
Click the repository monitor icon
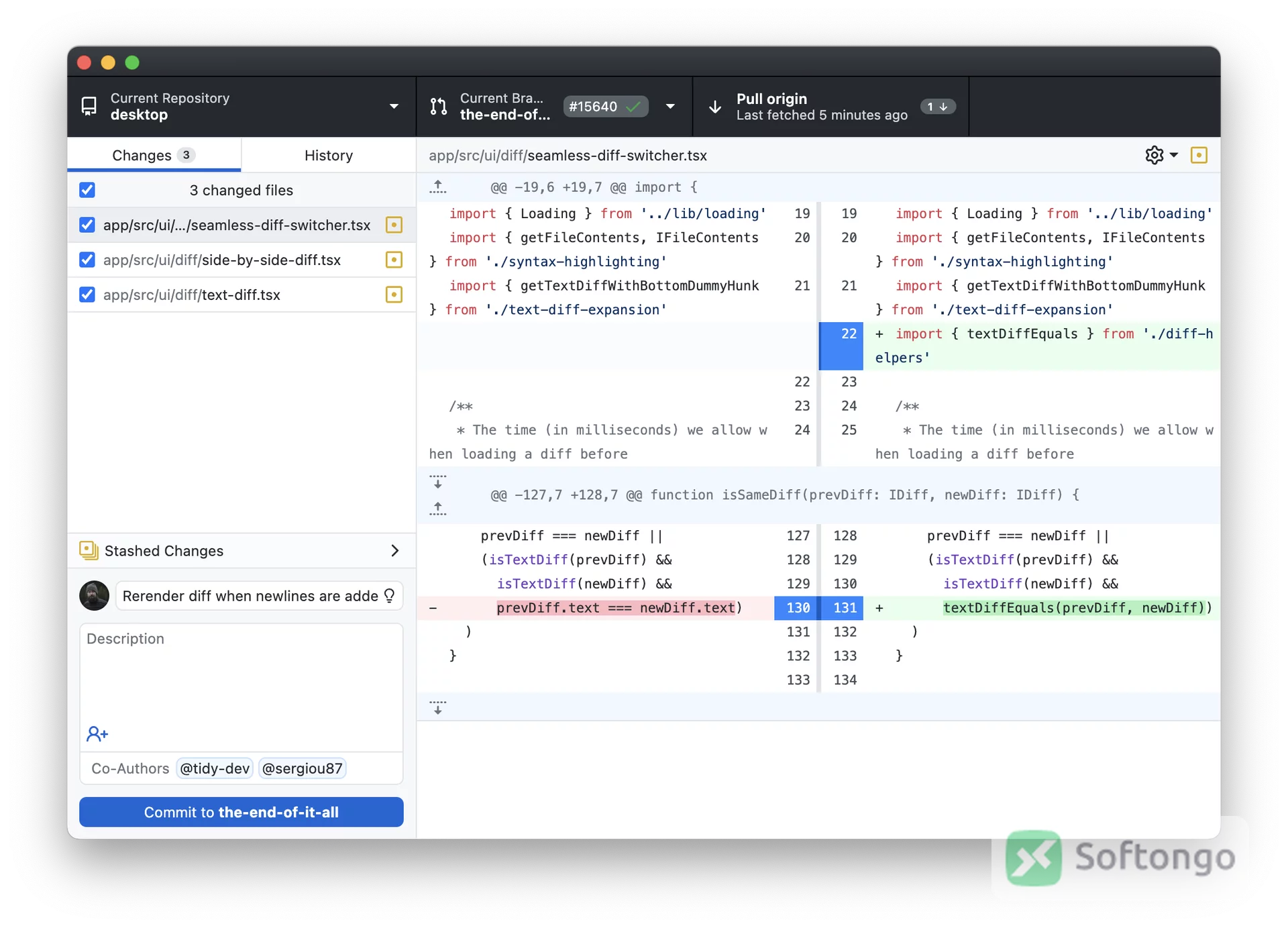pos(89,107)
